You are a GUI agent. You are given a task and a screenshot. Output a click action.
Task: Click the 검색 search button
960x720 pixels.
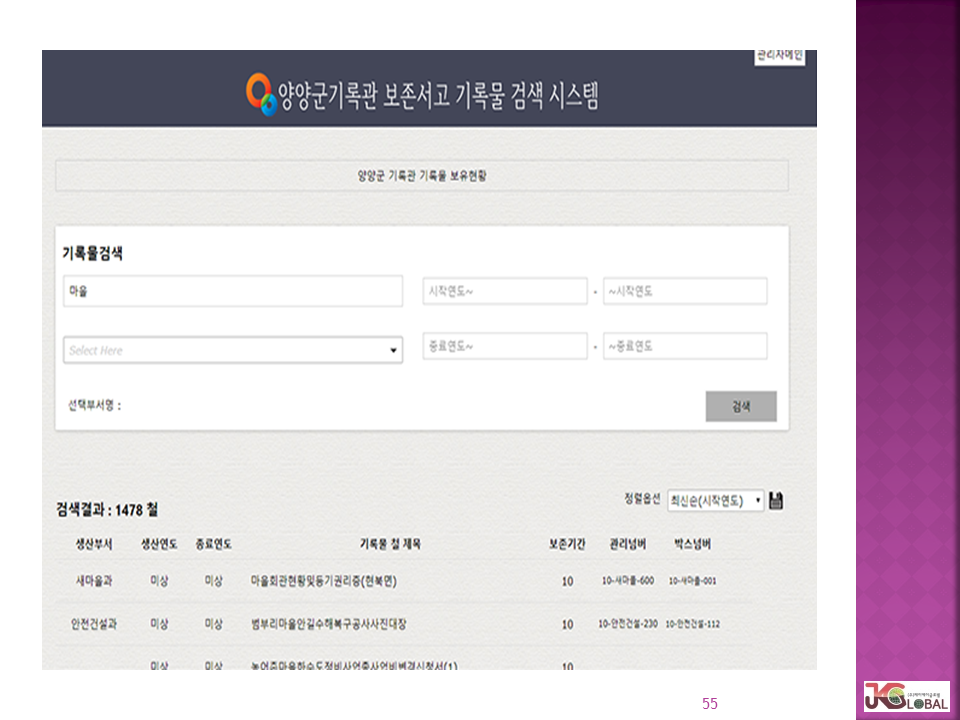click(x=741, y=406)
